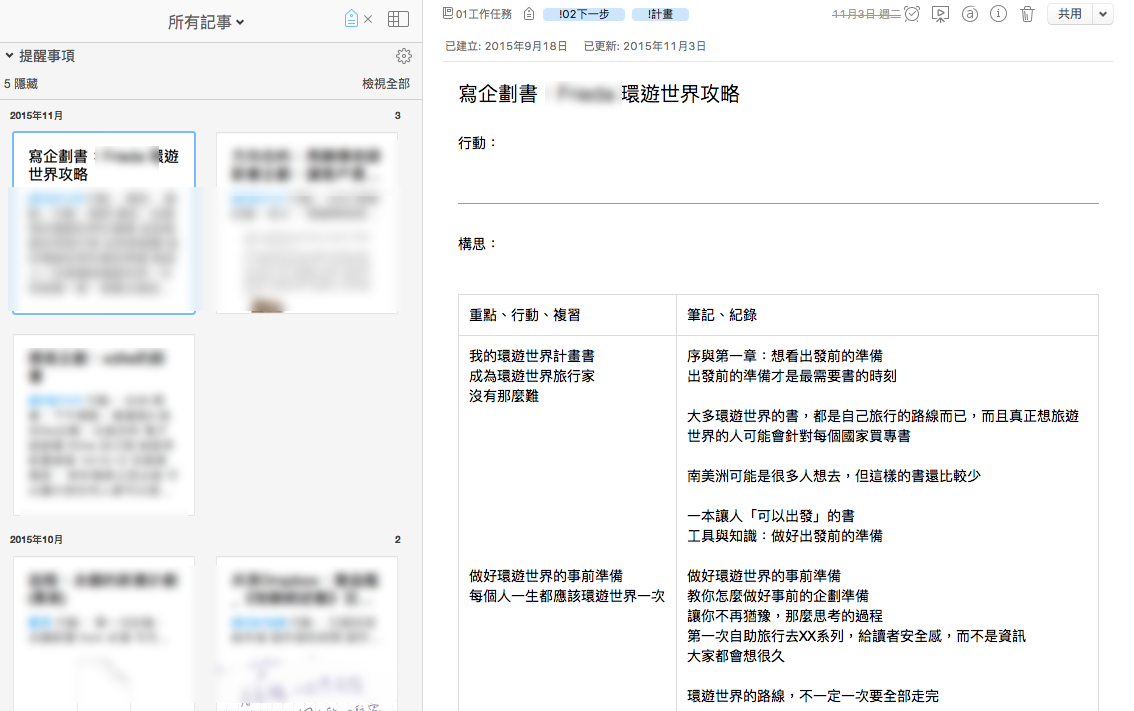Select the 寫企劃書 環遊世界攻略 note card
Viewport: 1134px width, 711px height.
(x=104, y=223)
